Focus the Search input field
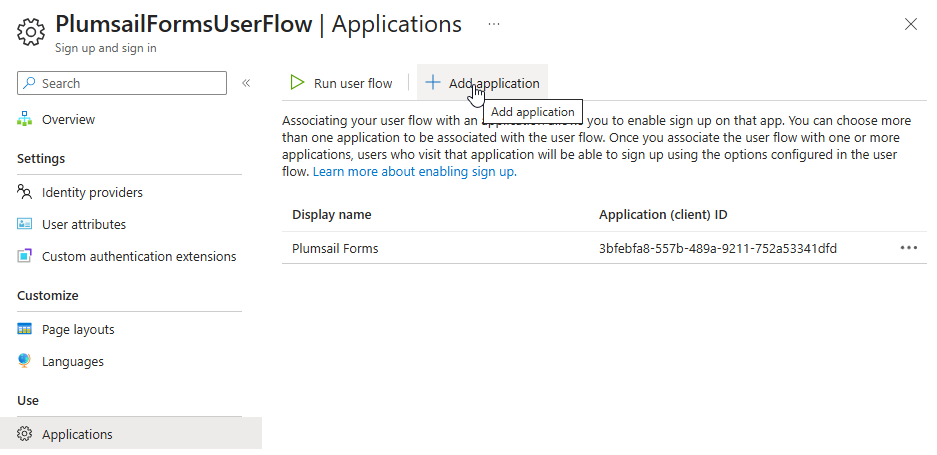937x455 pixels. pos(122,83)
